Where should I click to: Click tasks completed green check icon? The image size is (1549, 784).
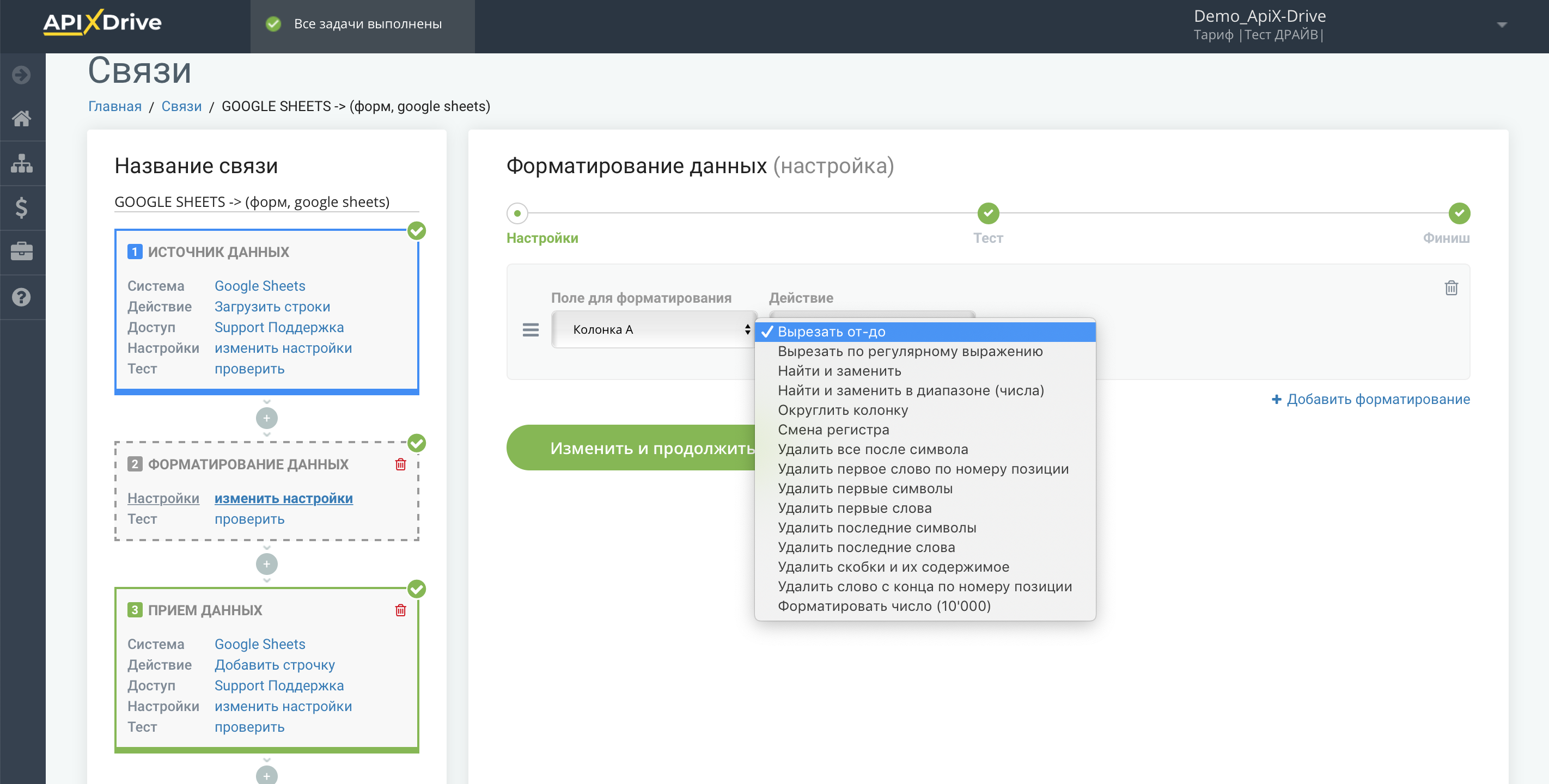(x=273, y=24)
